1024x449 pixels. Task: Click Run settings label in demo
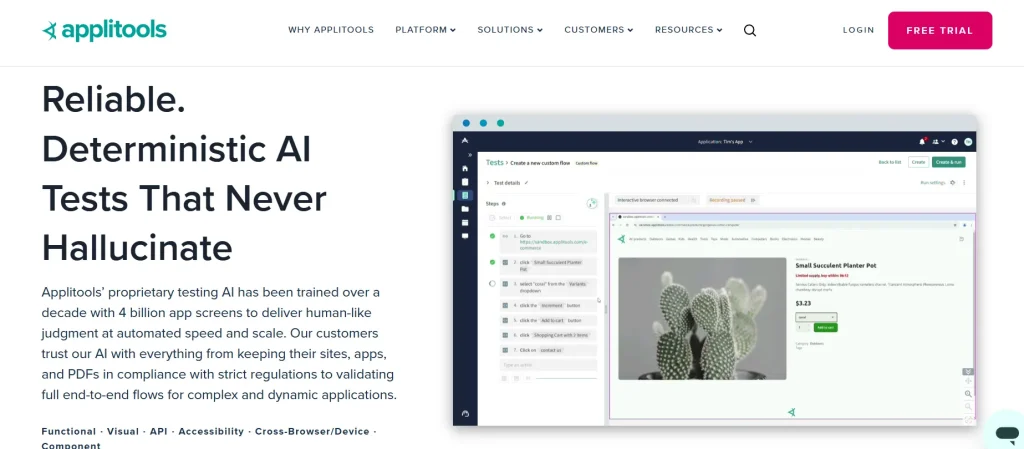point(933,183)
